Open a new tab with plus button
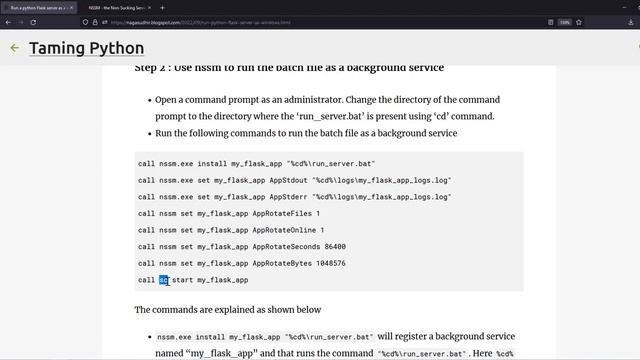Image resolution: width=640 pixels, height=360 pixels. pyautogui.click(x=162, y=8)
